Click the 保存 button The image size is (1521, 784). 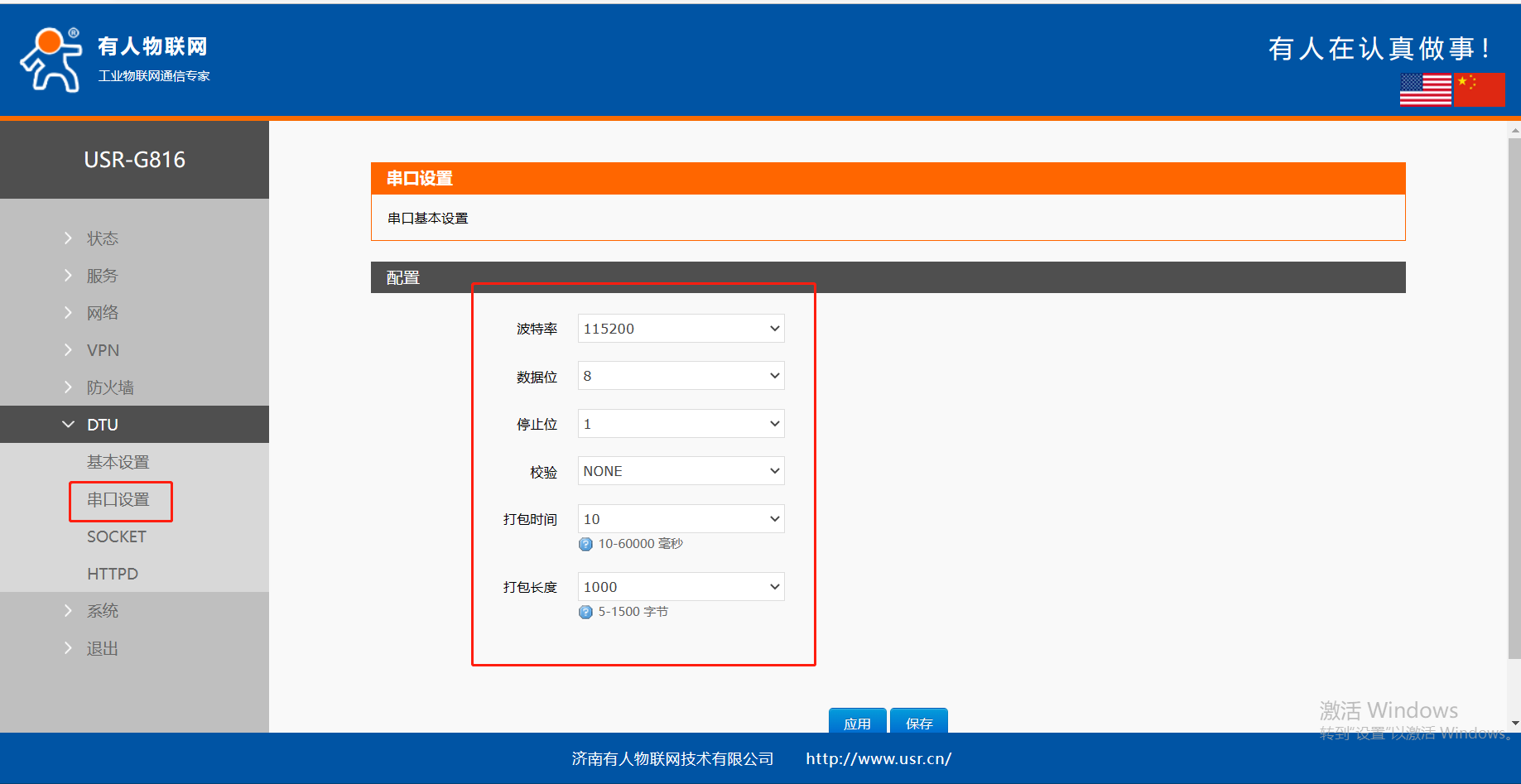pos(918,722)
